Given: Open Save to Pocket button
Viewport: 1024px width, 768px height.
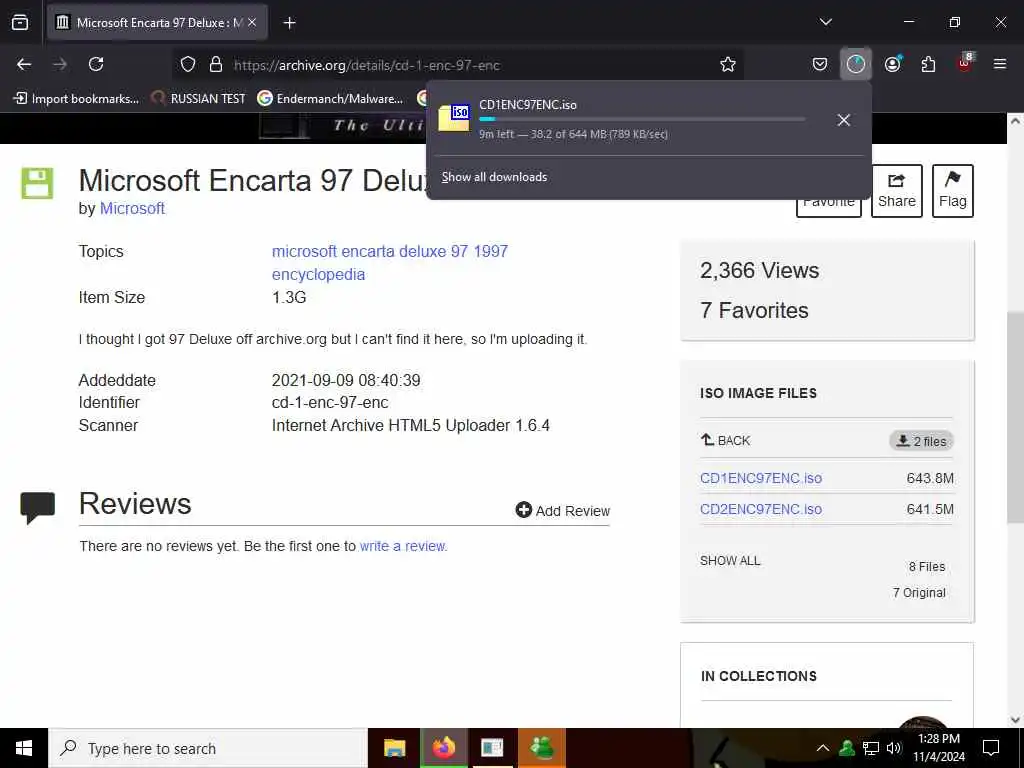Looking at the screenshot, I should coord(820,64).
